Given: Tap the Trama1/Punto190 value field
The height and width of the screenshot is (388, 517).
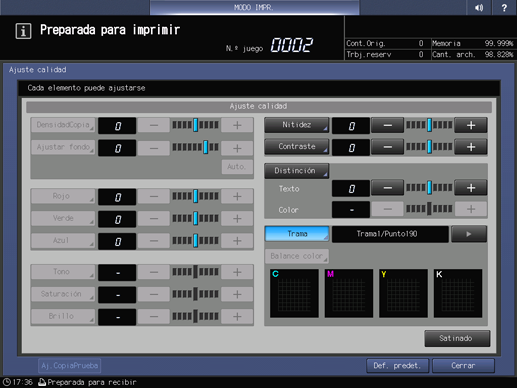Looking at the screenshot, I should point(390,234).
